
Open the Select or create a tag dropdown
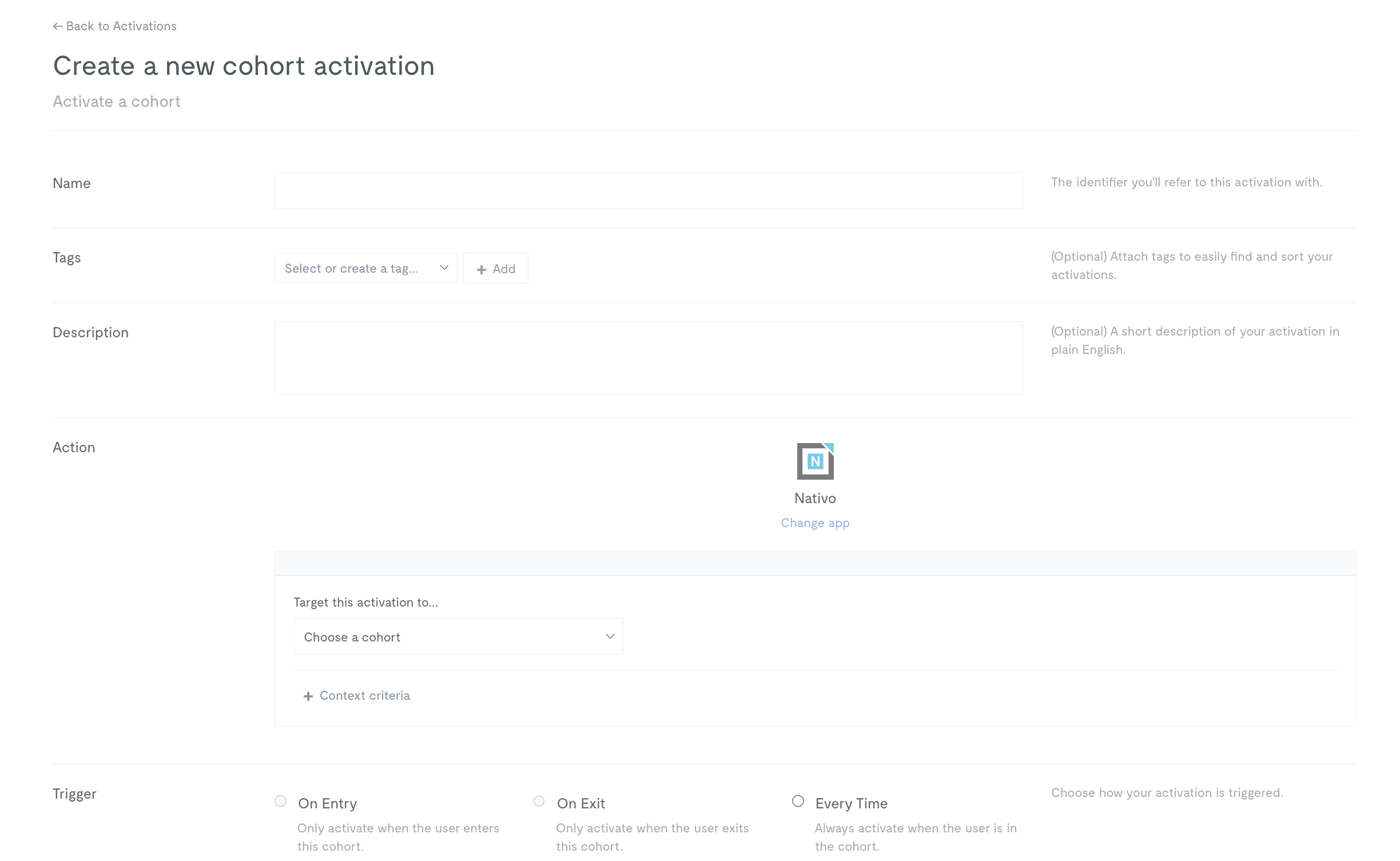point(365,268)
